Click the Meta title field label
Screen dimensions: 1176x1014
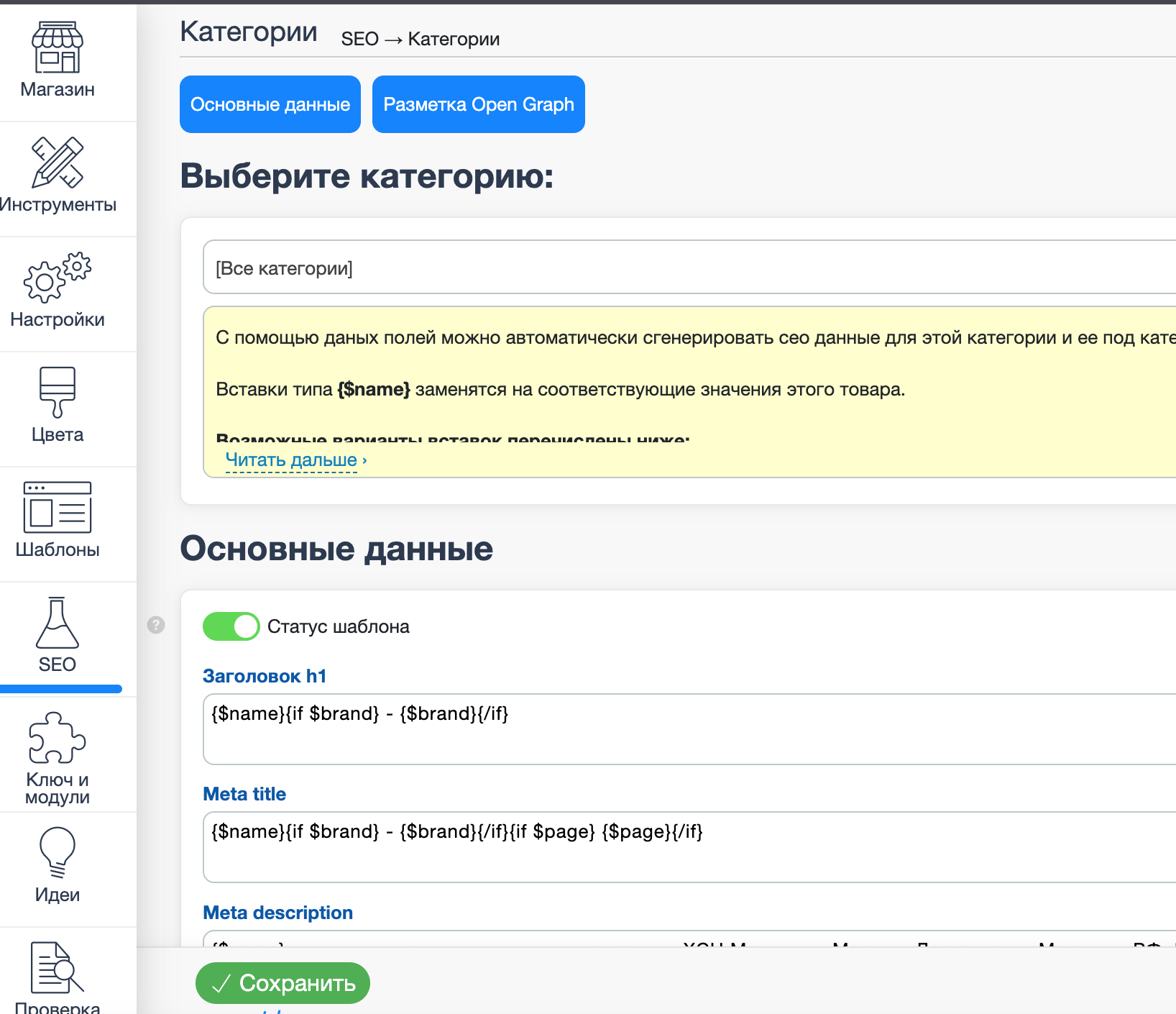(244, 794)
